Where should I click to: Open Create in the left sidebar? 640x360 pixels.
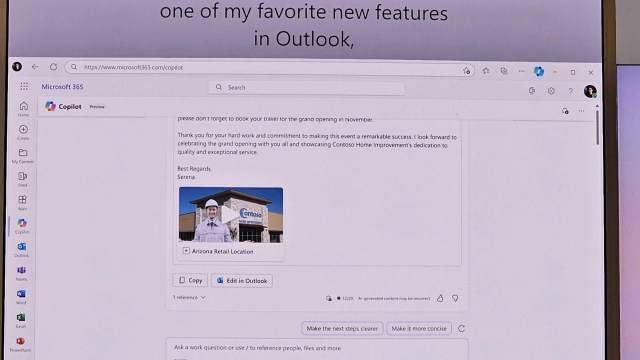pyautogui.click(x=23, y=132)
